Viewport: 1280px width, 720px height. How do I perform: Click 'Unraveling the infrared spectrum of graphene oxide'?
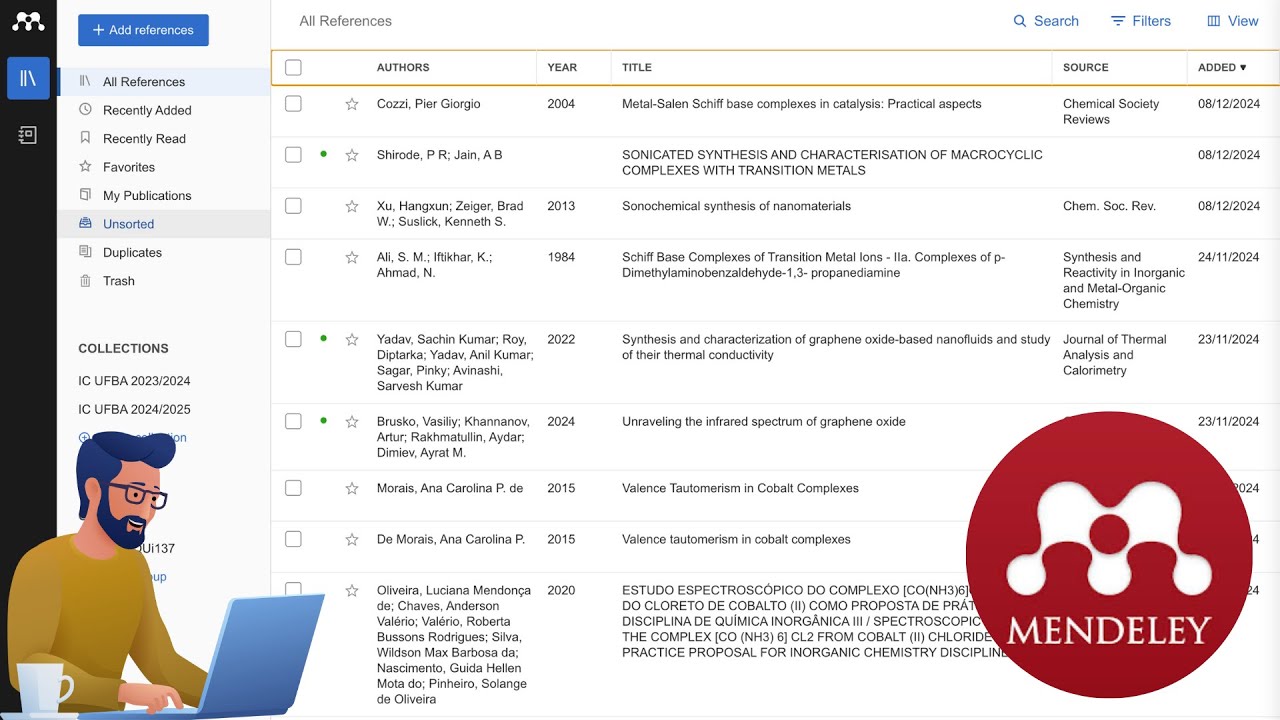[x=764, y=421]
